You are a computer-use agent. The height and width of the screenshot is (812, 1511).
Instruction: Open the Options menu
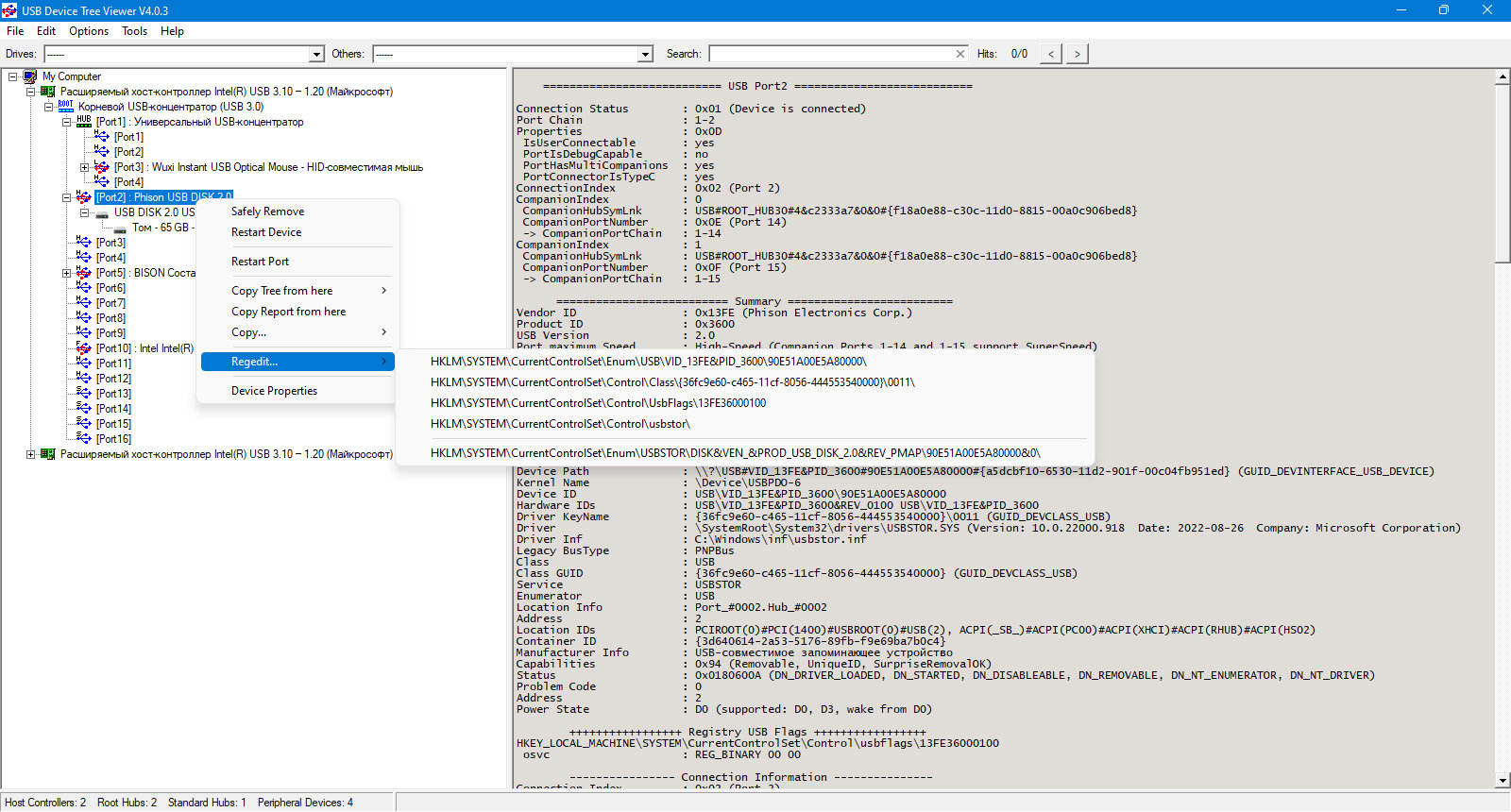point(89,31)
